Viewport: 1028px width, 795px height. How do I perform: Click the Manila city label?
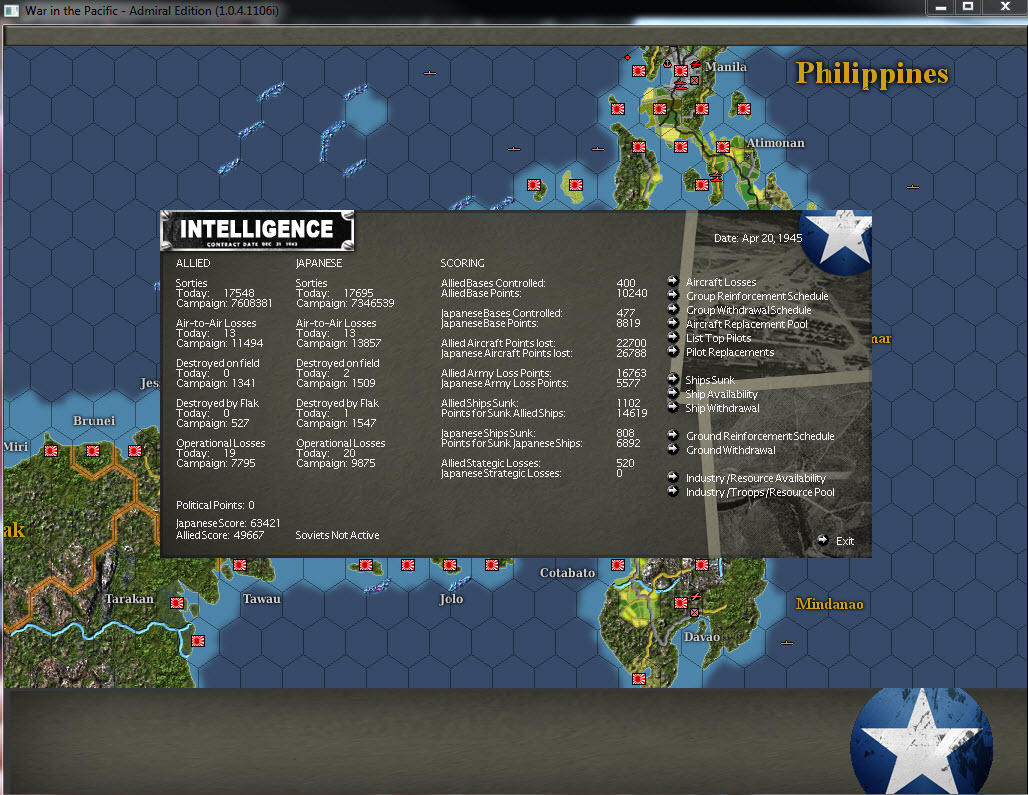[726, 67]
